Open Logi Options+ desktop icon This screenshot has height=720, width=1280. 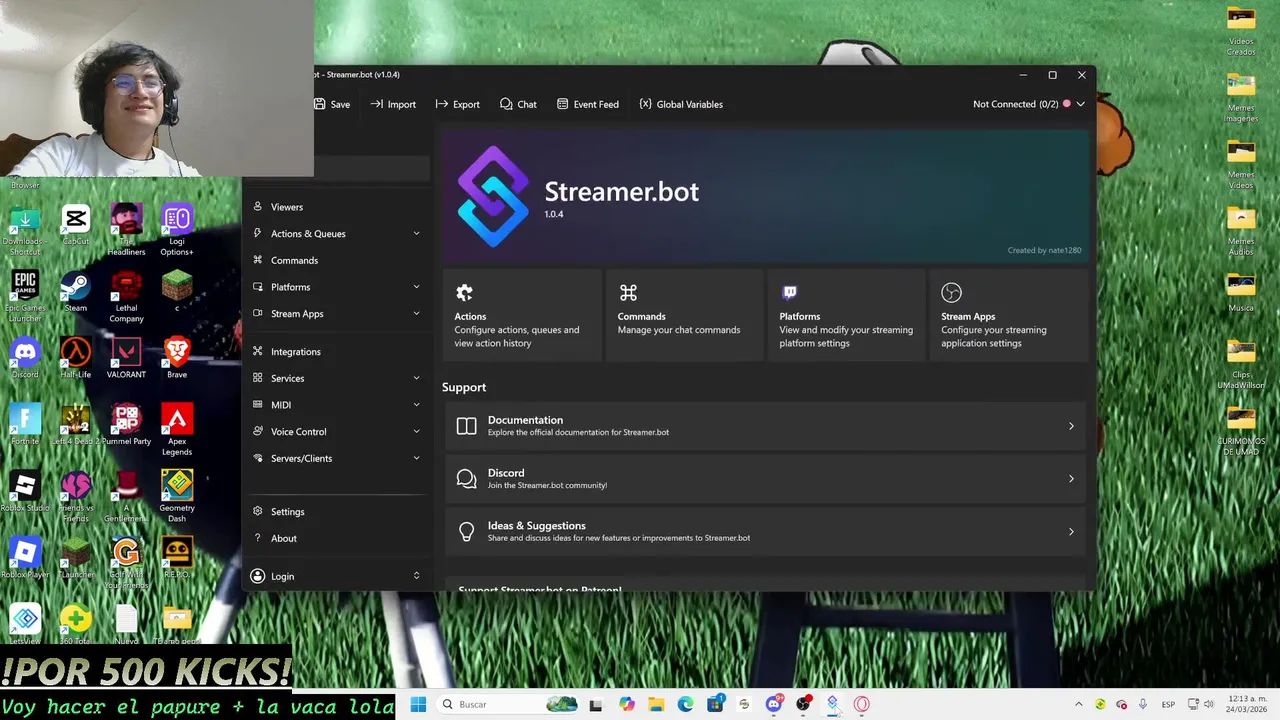177,230
